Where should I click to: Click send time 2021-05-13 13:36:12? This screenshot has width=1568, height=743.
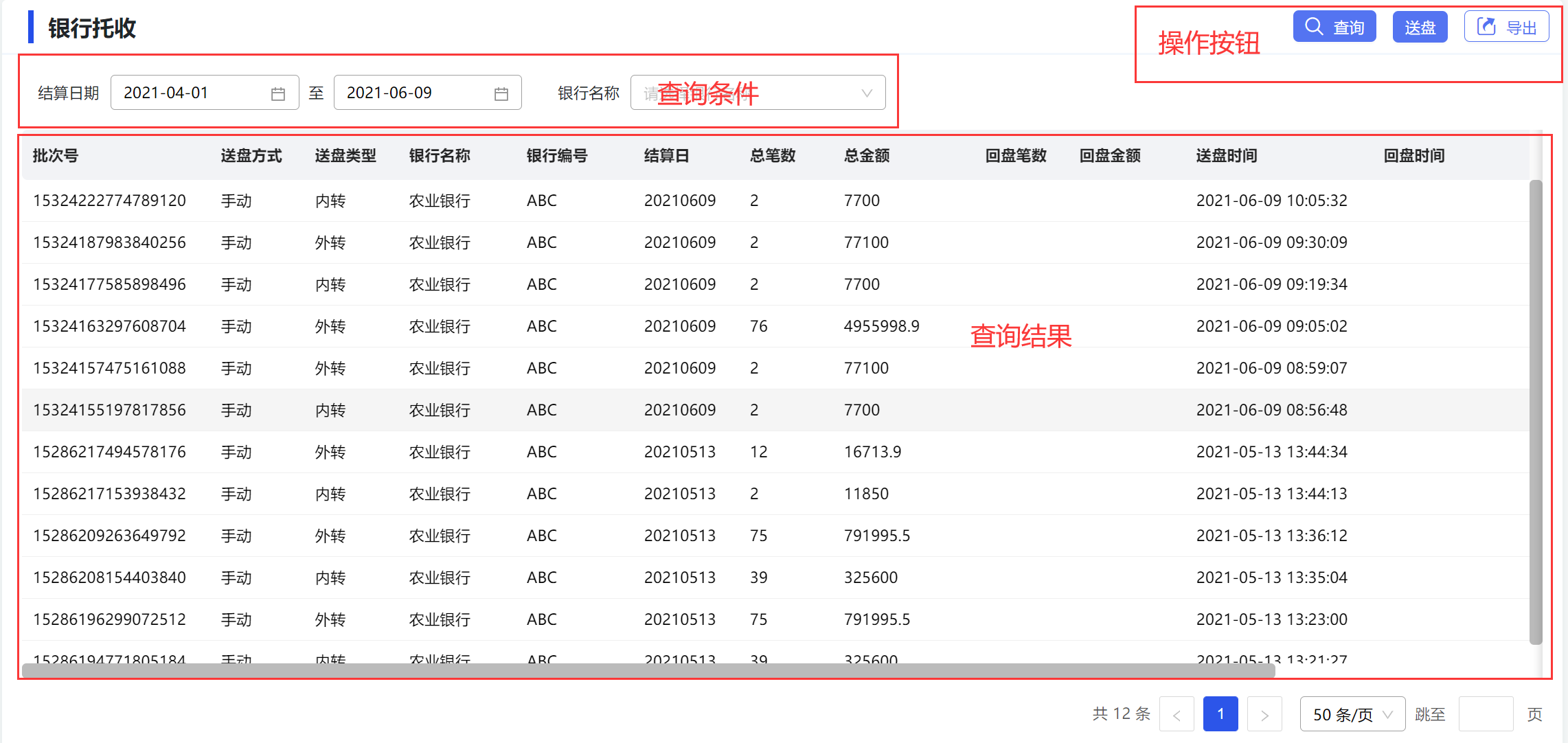[x=1272, y=536]
